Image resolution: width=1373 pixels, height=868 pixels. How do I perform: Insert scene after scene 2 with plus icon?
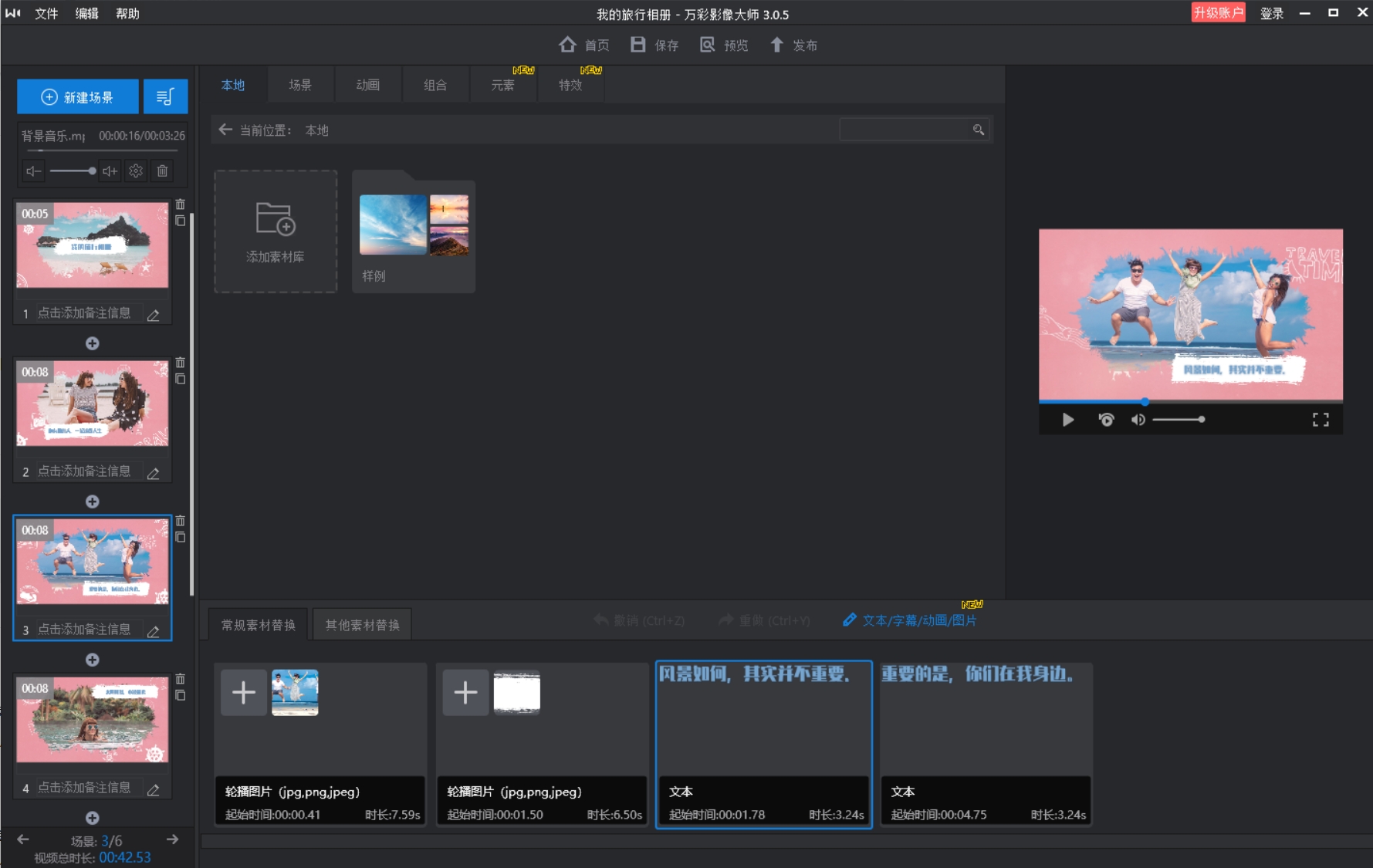[x=92, y=502]
